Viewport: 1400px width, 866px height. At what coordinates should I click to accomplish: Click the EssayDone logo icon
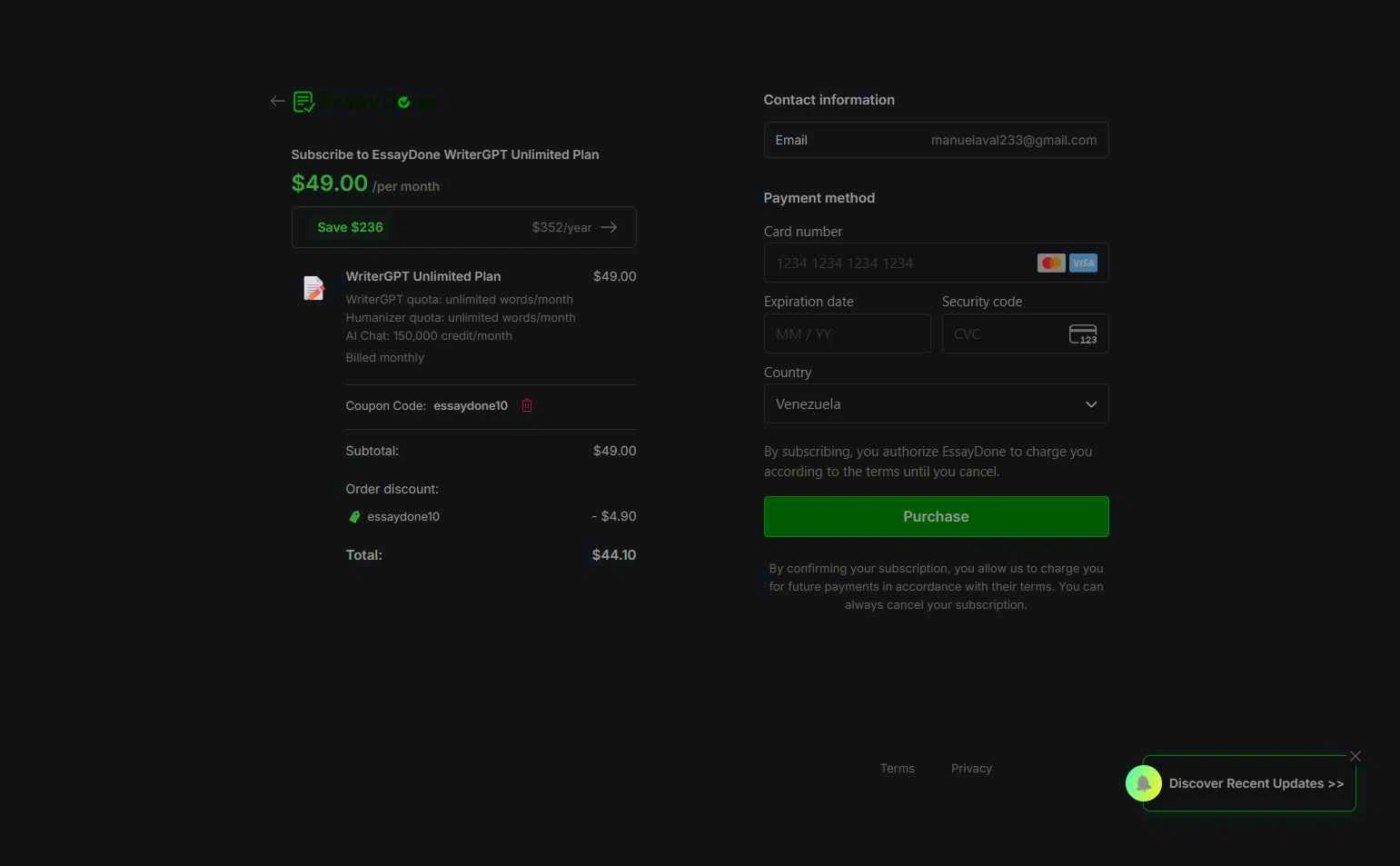[x=303, y=102]
